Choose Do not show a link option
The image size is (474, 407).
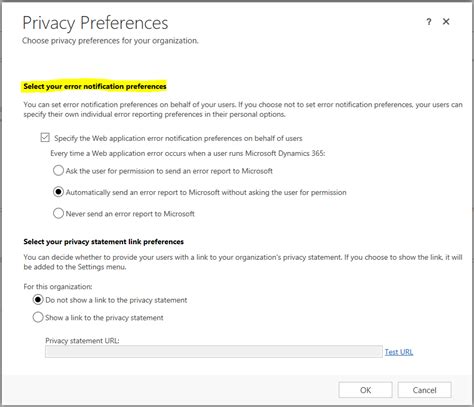(x=38, y=300)
